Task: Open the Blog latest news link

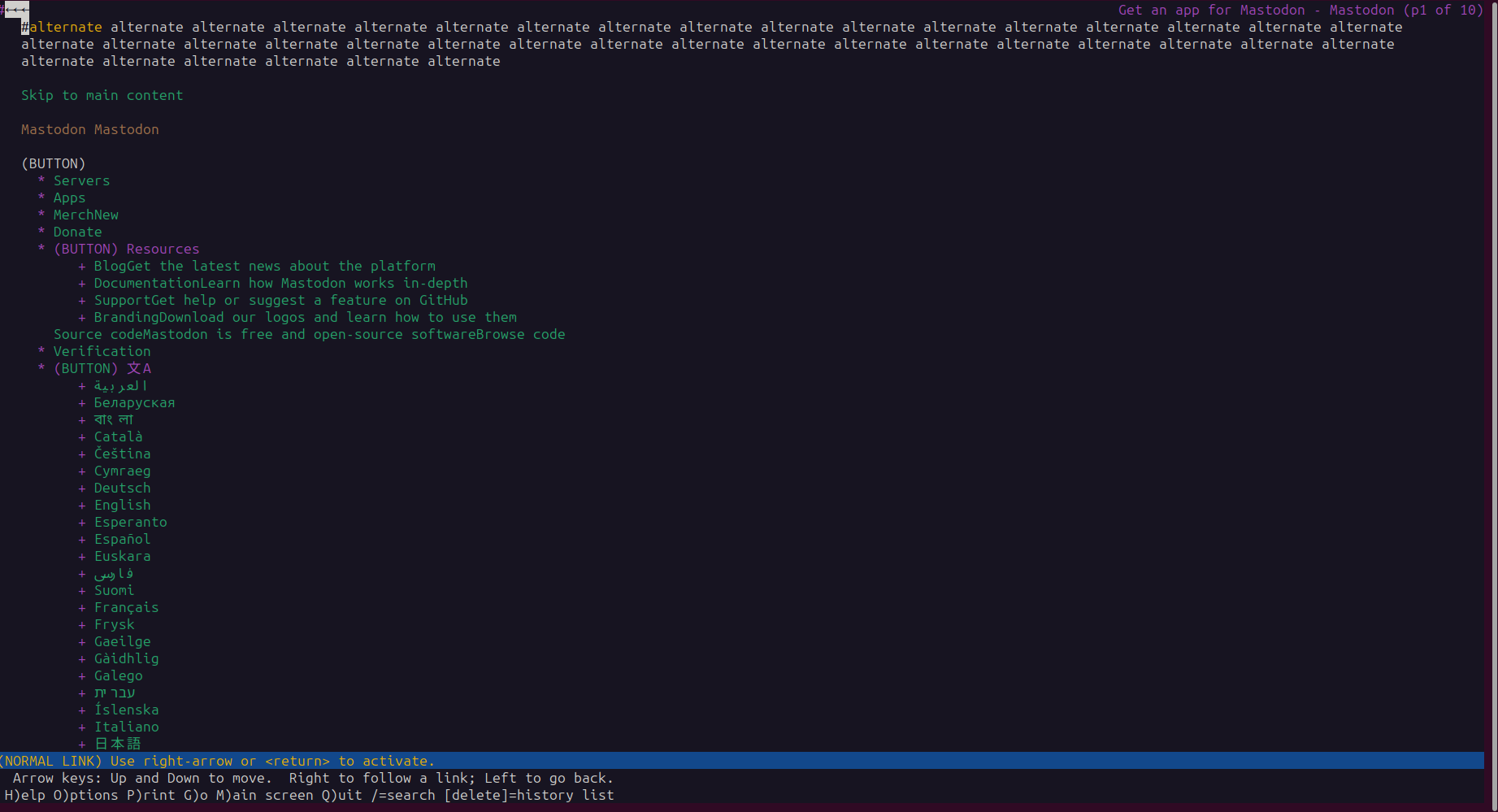Action: click(264, 266)
